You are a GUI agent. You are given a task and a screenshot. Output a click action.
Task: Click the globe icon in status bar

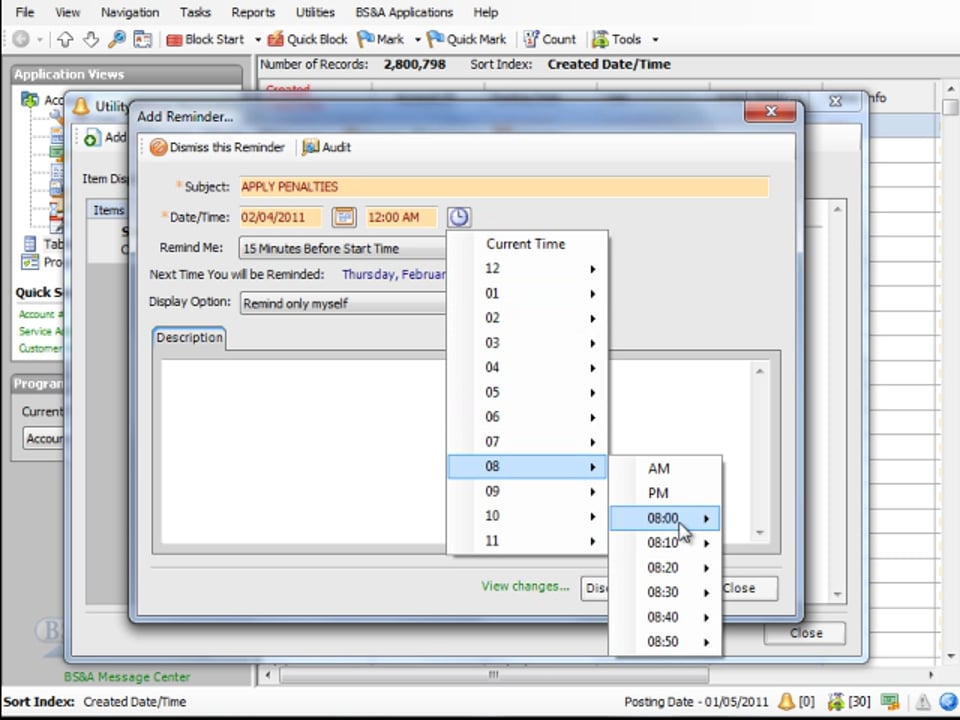coord(948,701)
